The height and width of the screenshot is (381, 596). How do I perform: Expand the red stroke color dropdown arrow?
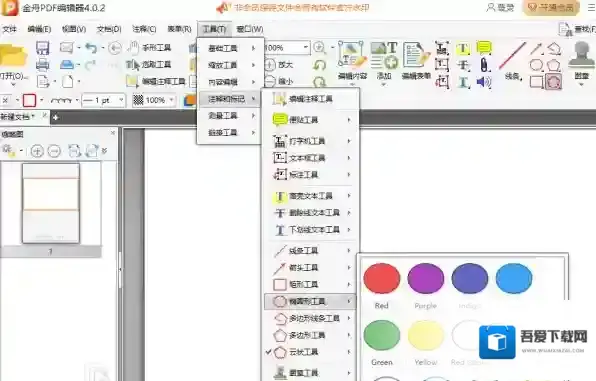[x=41, y=100]
